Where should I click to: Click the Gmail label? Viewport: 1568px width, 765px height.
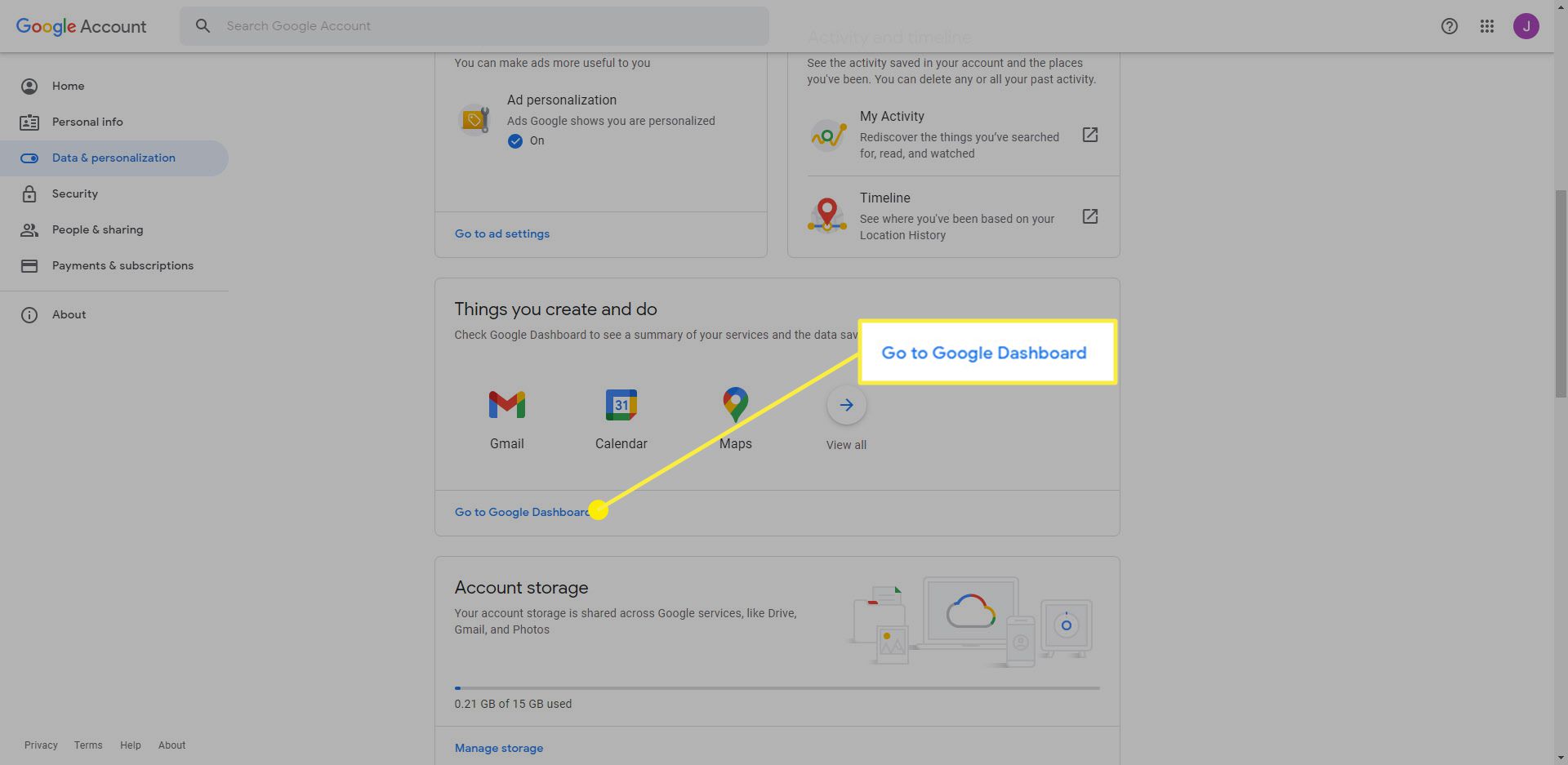point(506,443)
